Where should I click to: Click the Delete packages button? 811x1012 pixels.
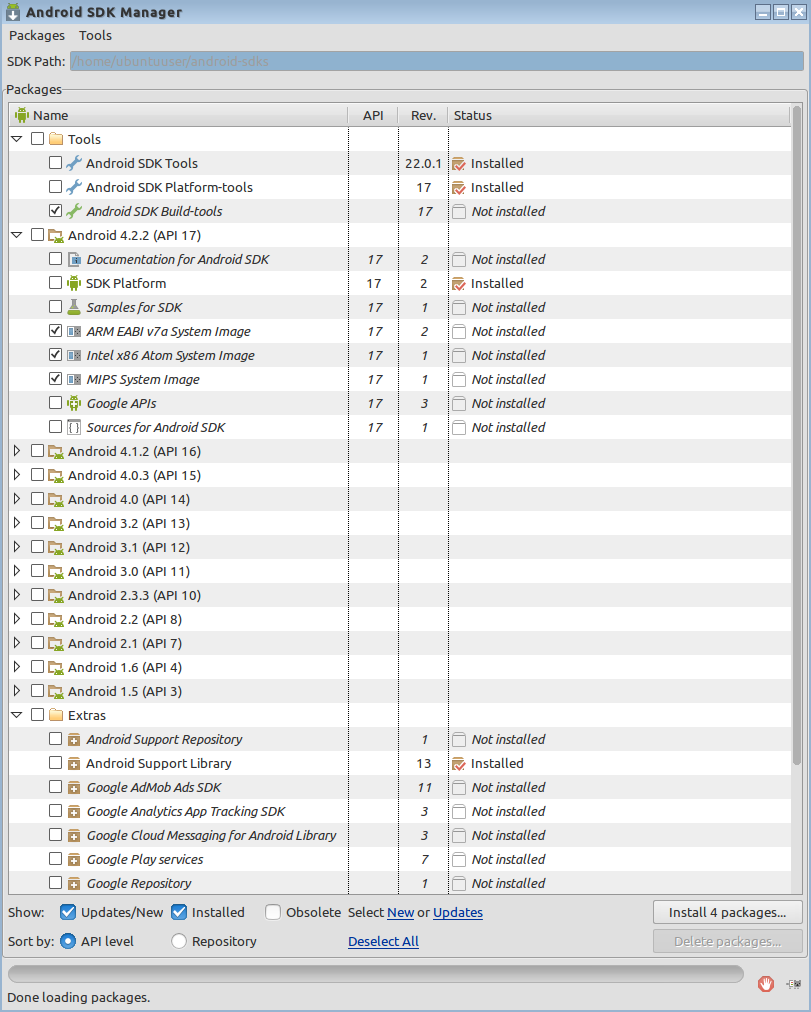[727, 942]
